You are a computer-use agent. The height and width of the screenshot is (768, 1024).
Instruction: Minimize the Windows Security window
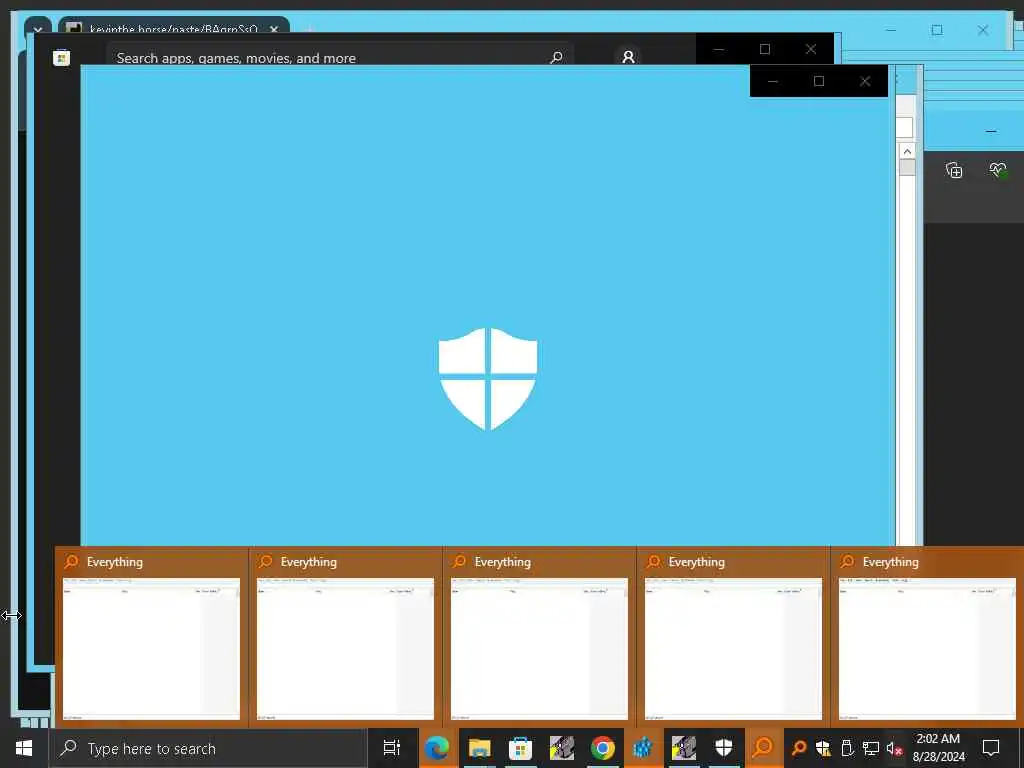tap(773, 82)
